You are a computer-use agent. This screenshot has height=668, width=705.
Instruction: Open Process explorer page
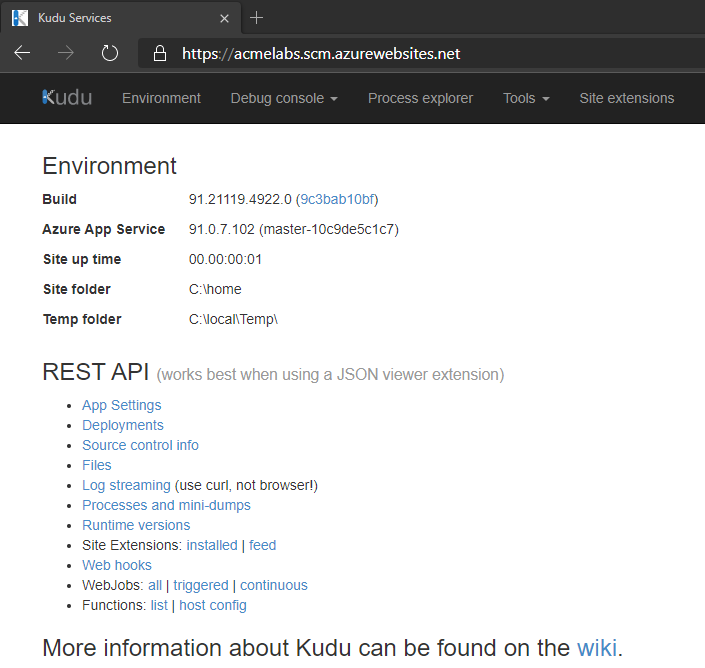[420, 98]
